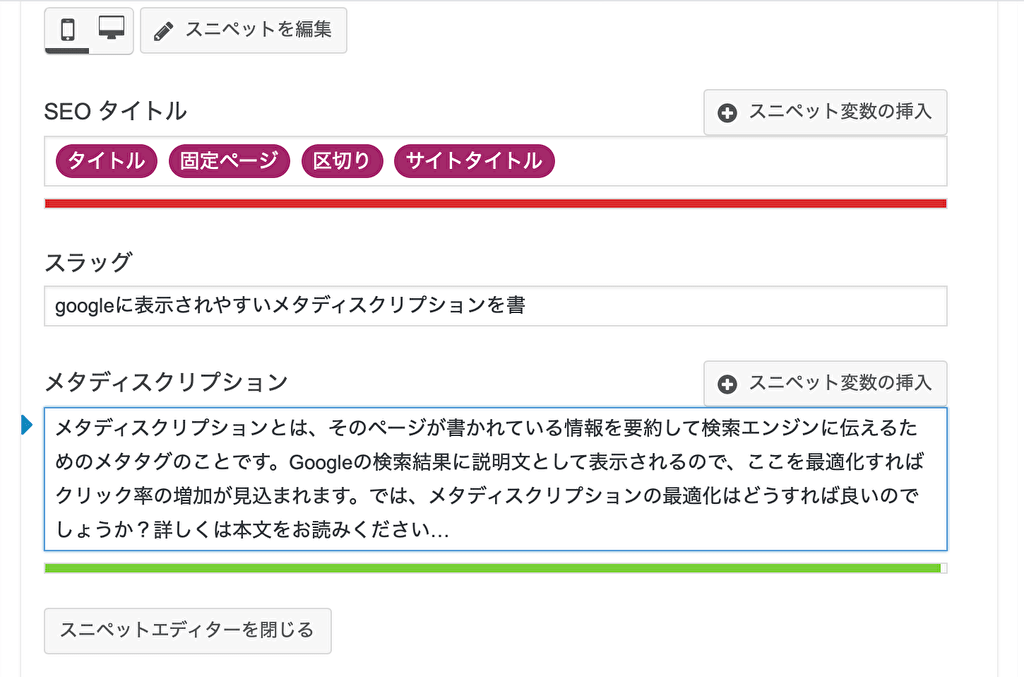This screenshot has width=1024, height=677.
Task: Toggle preview between mobile and desktop
Action: pyautogui.click(x=88, y=30)
